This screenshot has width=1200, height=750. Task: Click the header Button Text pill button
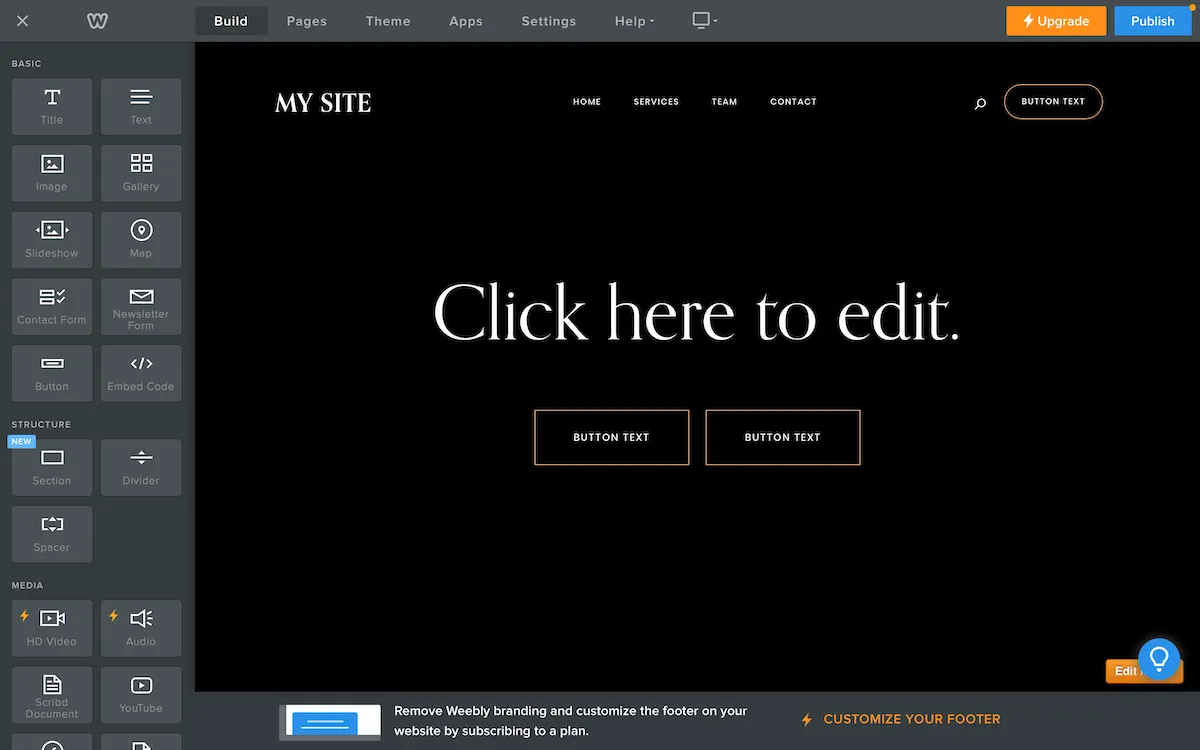point(1053,102)
